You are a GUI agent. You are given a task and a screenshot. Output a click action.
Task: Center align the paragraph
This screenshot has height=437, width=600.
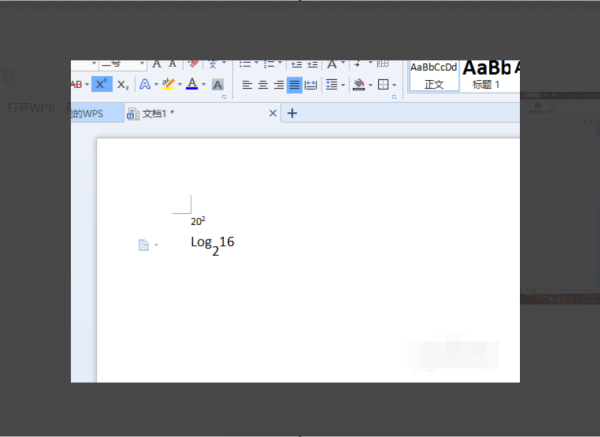262,85
